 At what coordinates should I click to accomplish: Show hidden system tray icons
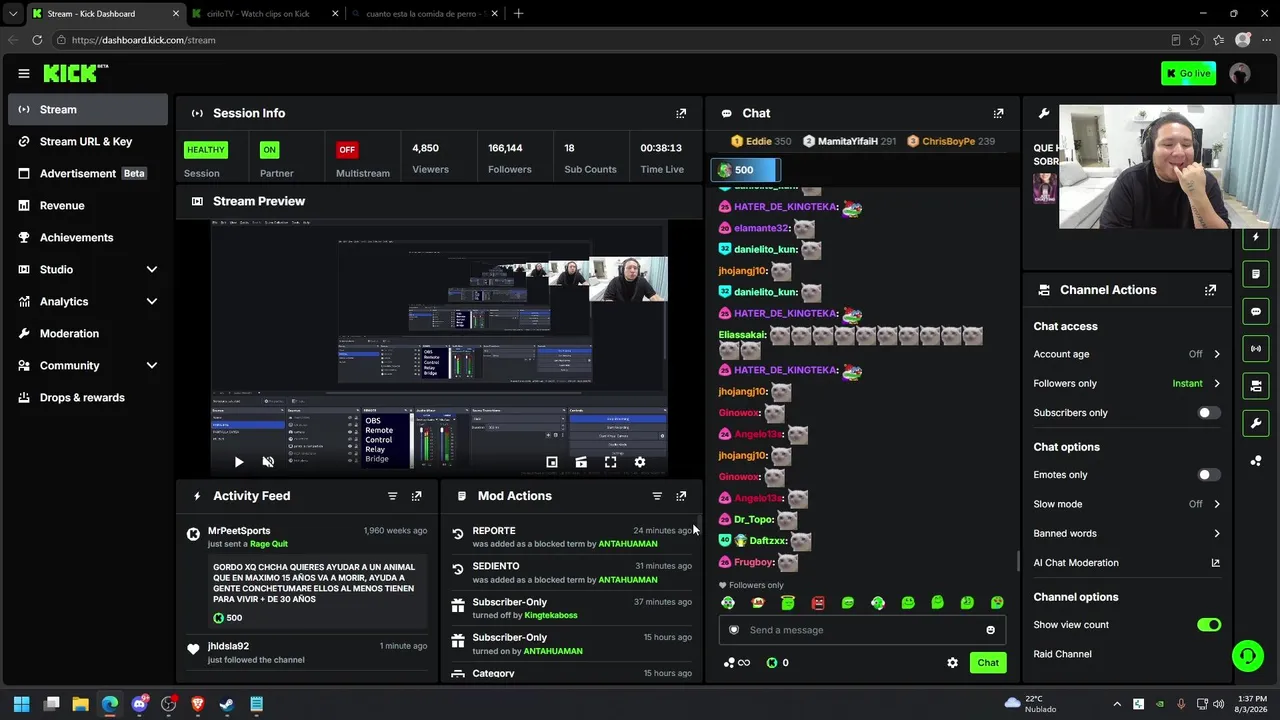(x=1117, y=704)
